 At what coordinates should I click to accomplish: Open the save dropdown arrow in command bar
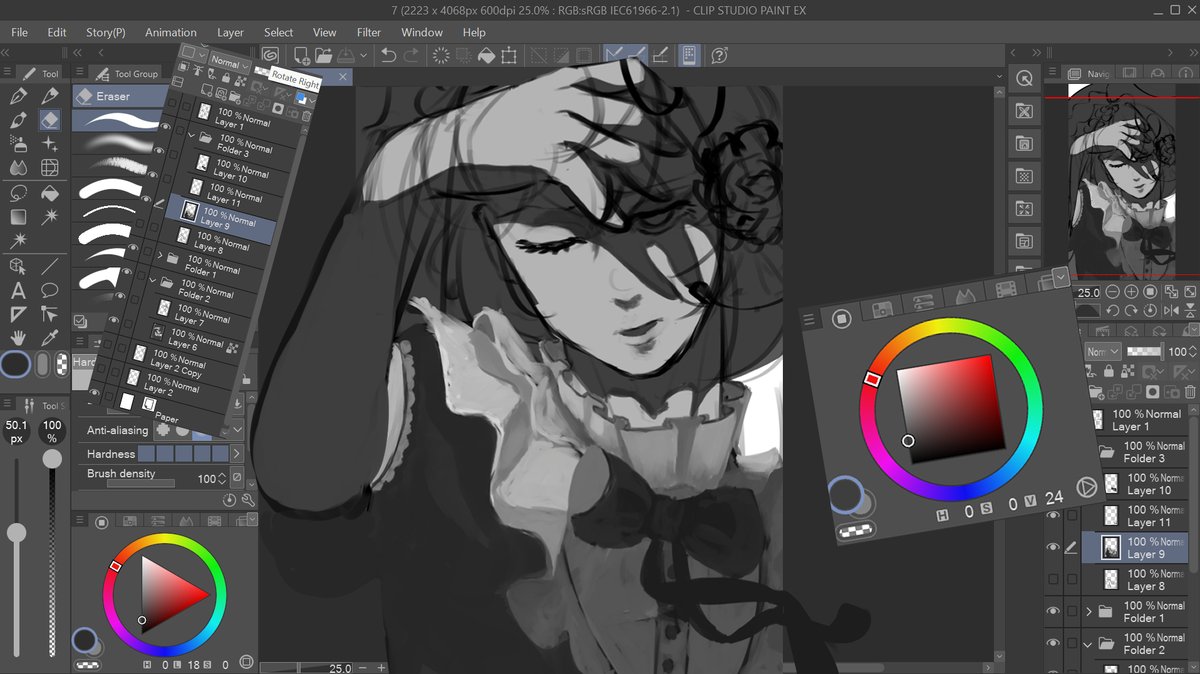(x=363, y=56)
